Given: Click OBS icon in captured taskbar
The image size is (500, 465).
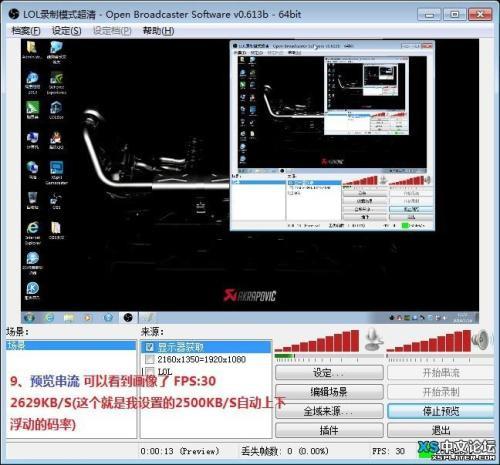Looking at the screenshot, I should tap(128, 317).
